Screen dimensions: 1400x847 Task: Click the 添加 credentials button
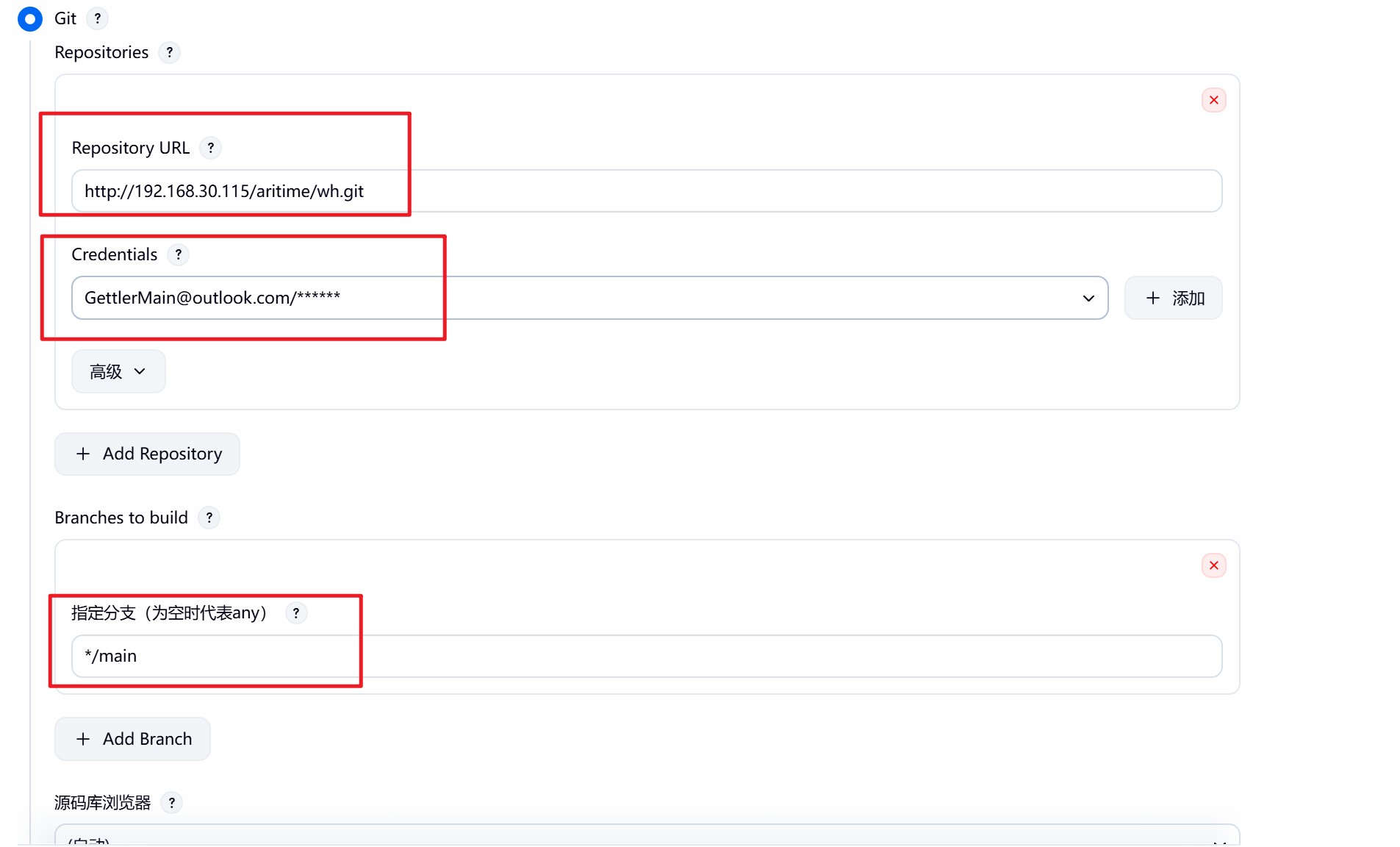pyautogui.click(x=1174, y=298)
